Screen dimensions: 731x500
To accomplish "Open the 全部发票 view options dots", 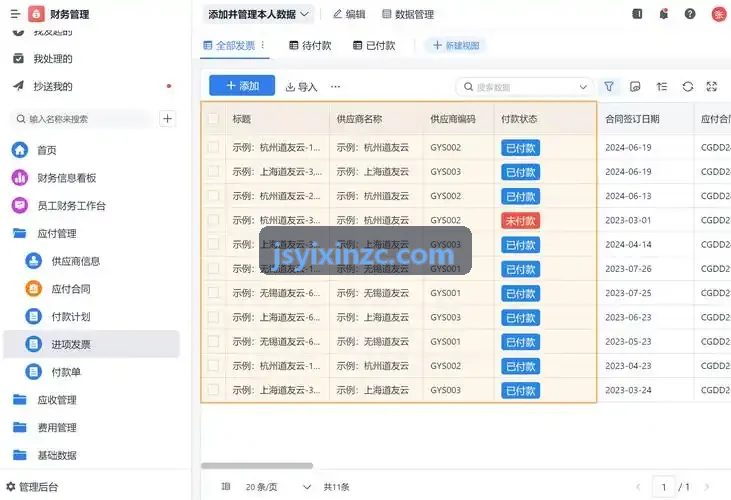I will (263, 45).
